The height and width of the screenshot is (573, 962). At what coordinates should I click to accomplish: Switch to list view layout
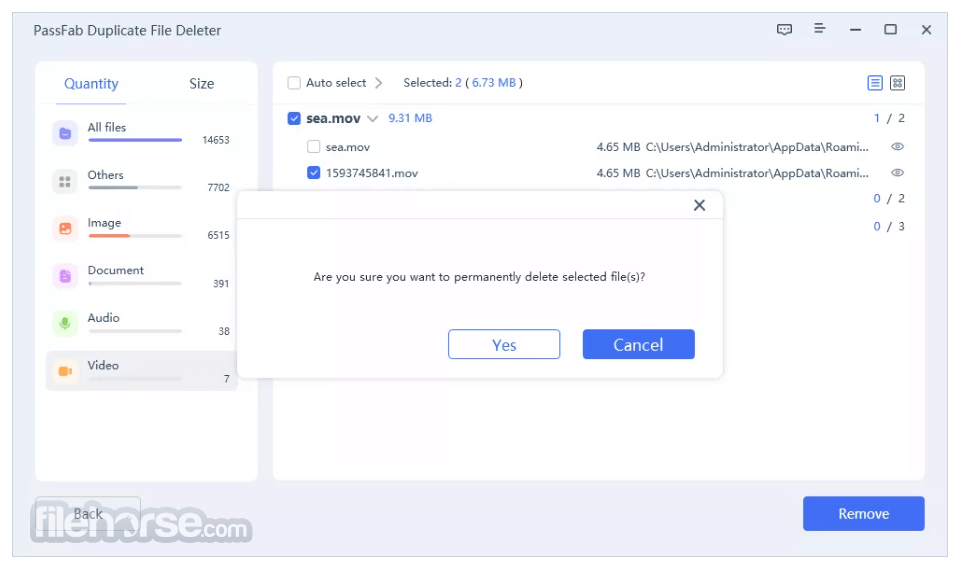click(875, 83)
